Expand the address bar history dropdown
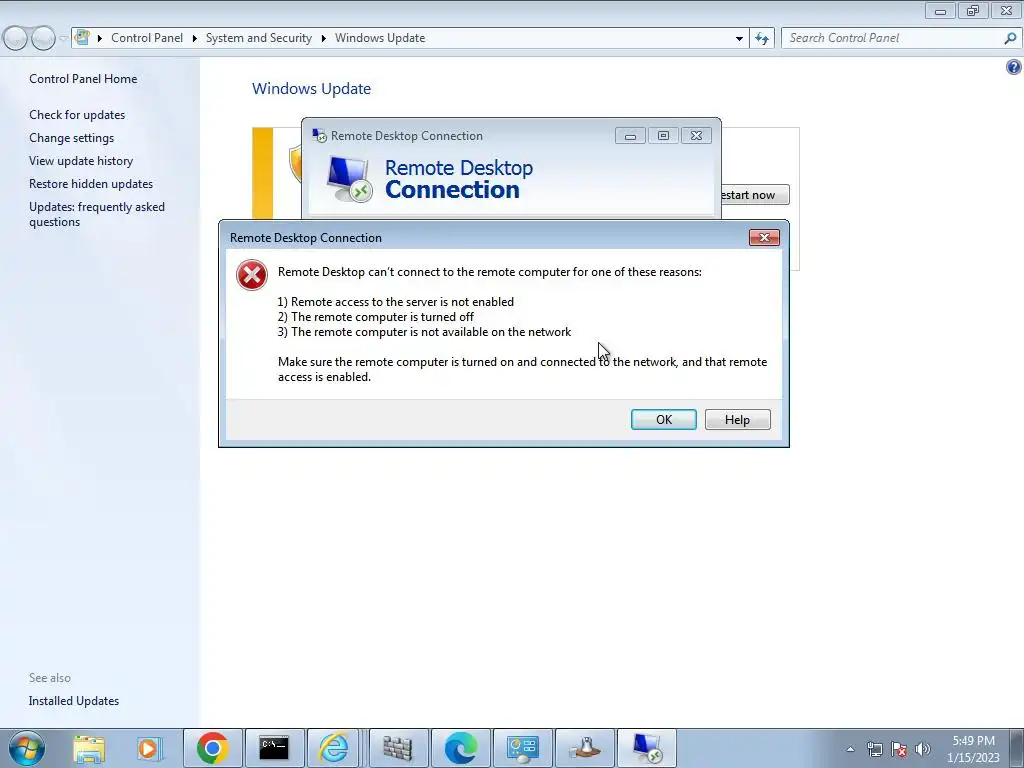This screenshot has height=768, width=1024. (739, 38)
